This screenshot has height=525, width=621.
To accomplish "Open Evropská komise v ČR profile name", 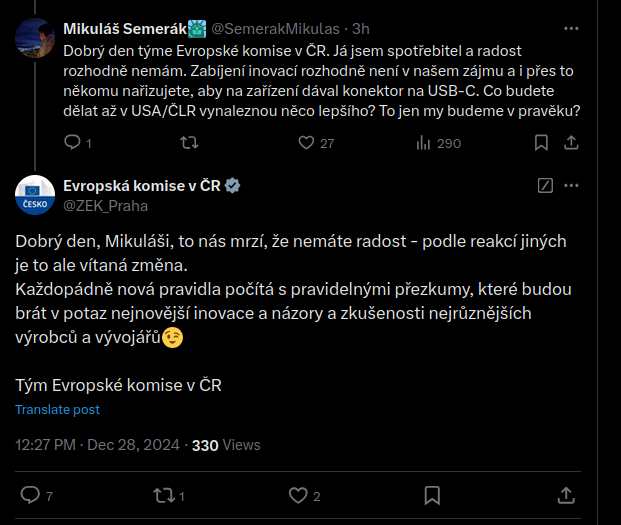I will (x=141, y=186).
